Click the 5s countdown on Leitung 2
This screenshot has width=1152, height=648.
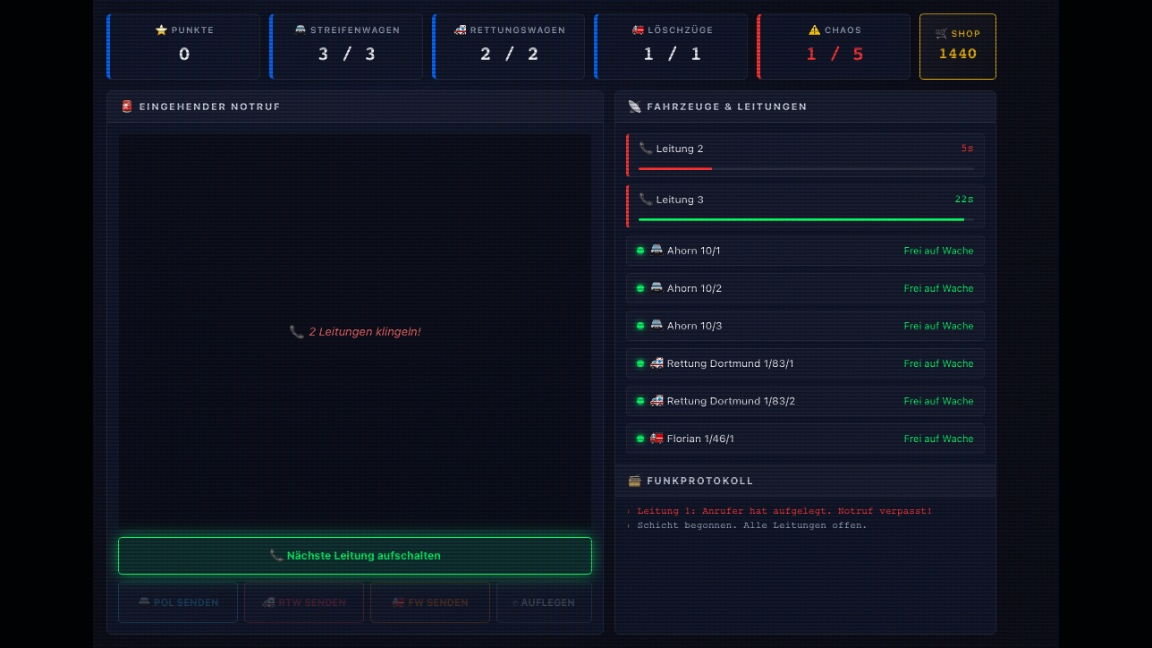point(967,148)
